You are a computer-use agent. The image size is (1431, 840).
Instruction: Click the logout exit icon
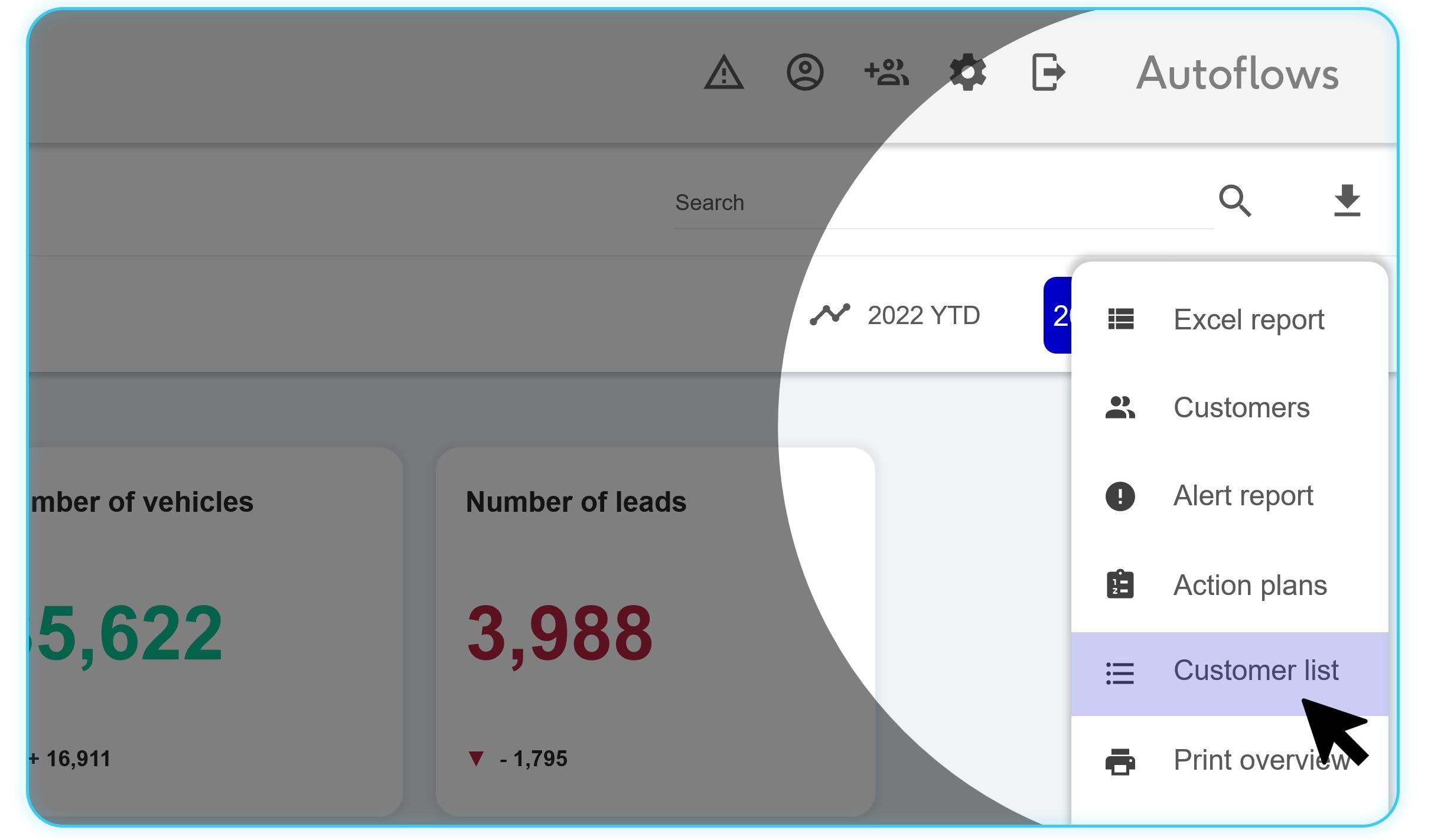1048,72
